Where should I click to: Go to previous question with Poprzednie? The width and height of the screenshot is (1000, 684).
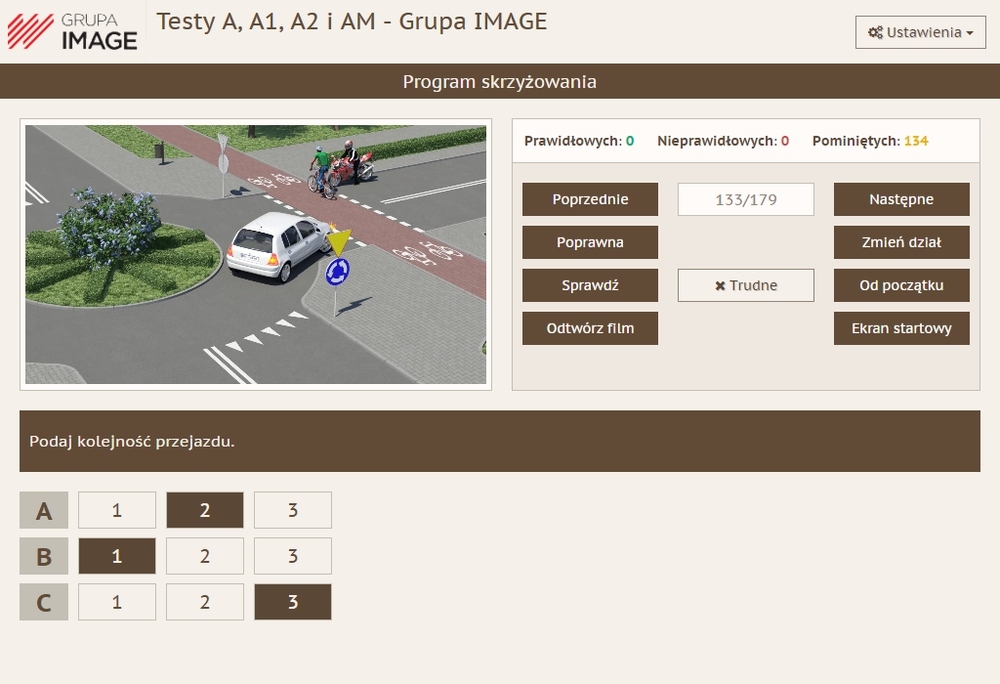(590, 200)
